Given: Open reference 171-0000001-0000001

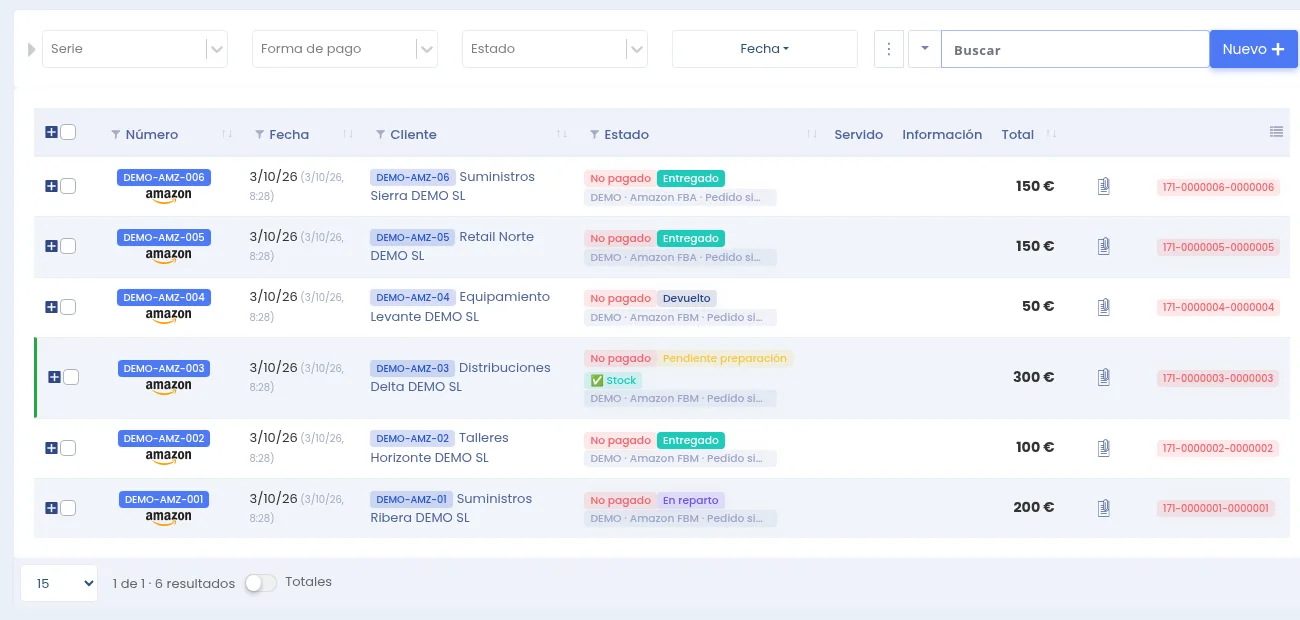Looking at the screenshot, I should [1215, 508].
